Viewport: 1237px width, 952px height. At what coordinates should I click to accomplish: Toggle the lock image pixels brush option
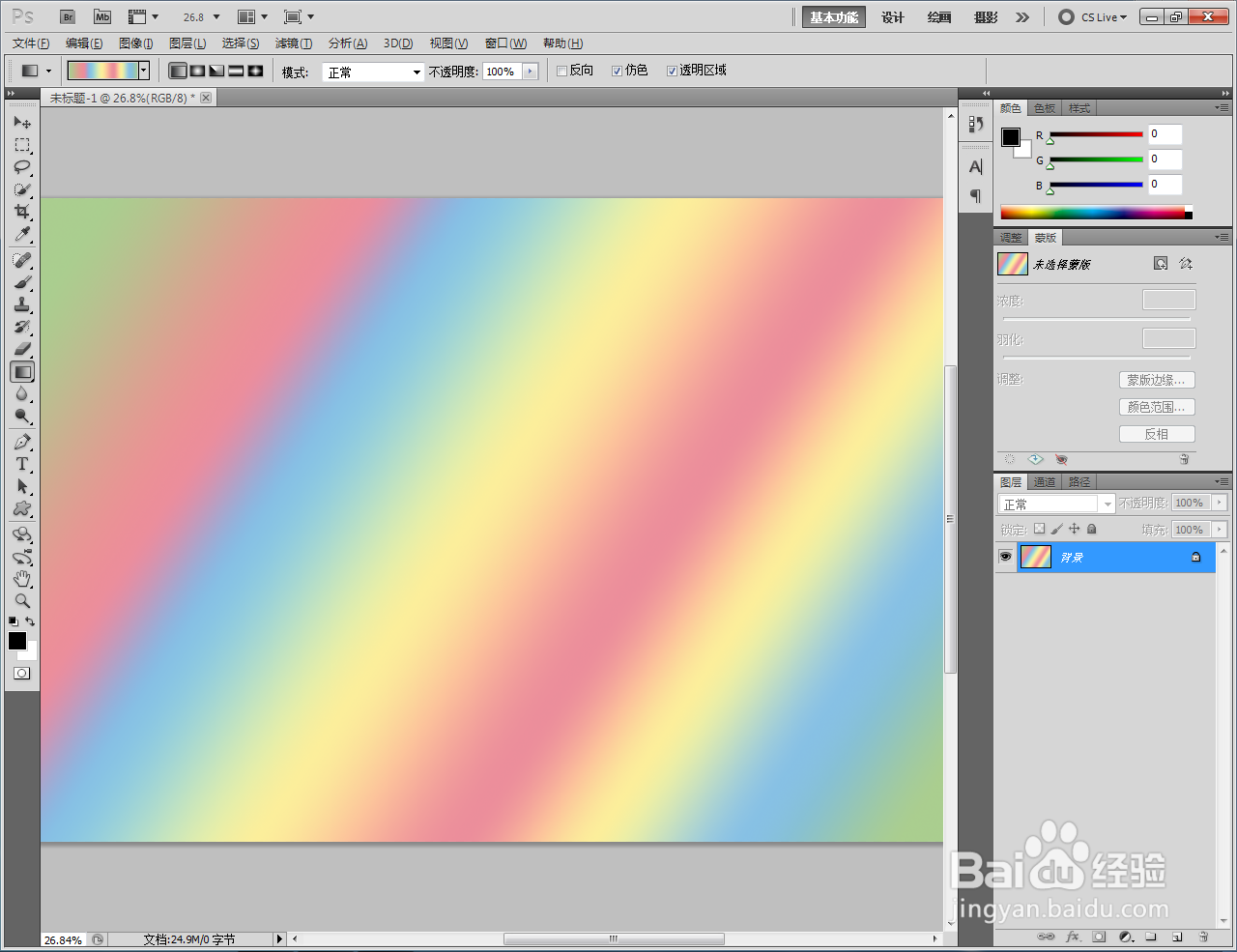(x=1056, y=529)
